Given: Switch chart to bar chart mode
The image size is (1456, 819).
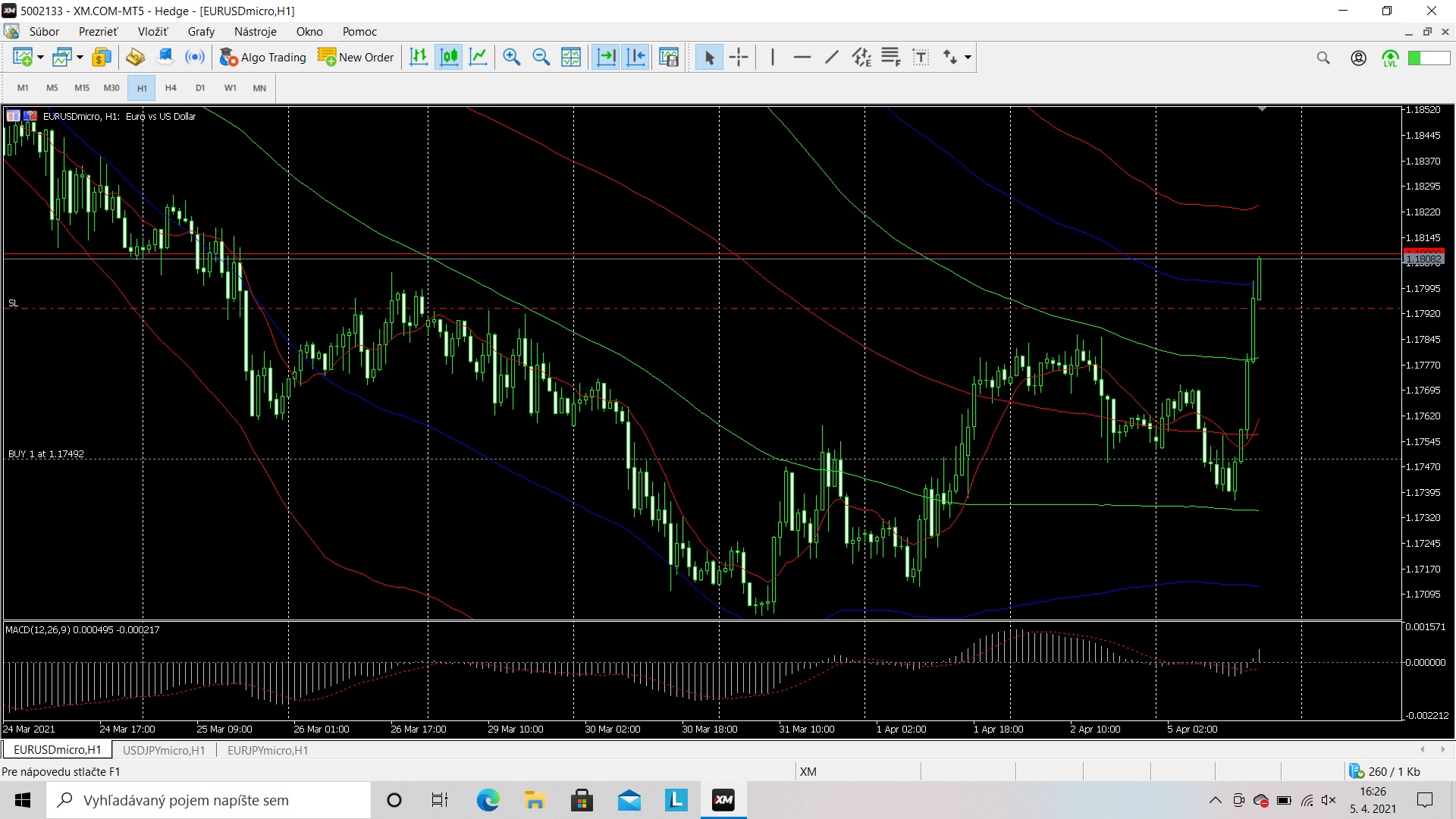Looking at the screenshot, I should (419, 57).
